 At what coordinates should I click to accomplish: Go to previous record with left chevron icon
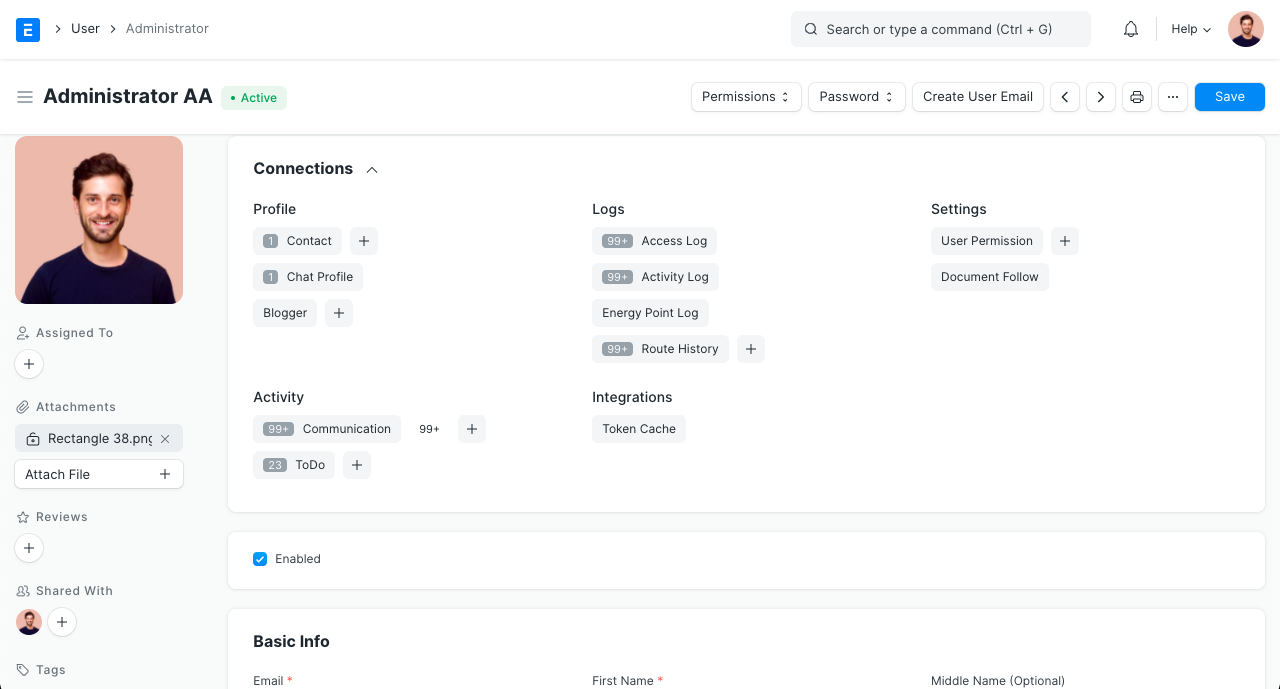1064,96
